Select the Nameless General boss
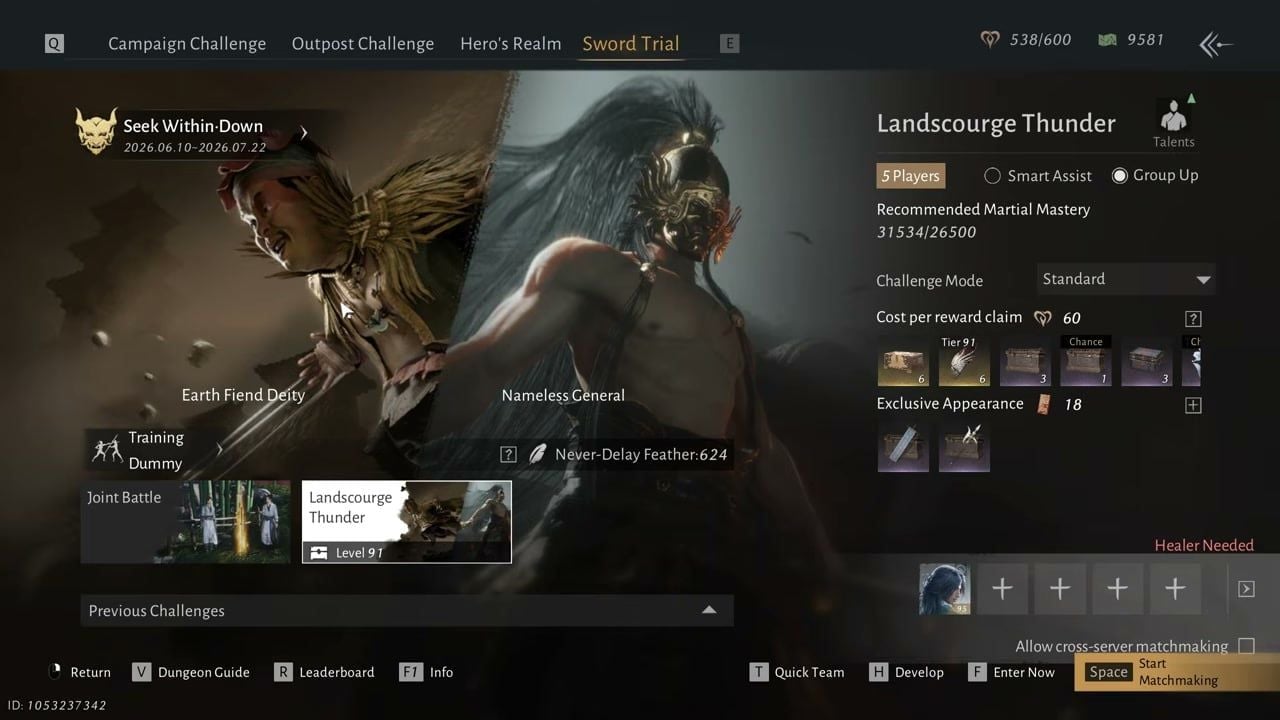The image size is (1280, 720). coord(563,395)
